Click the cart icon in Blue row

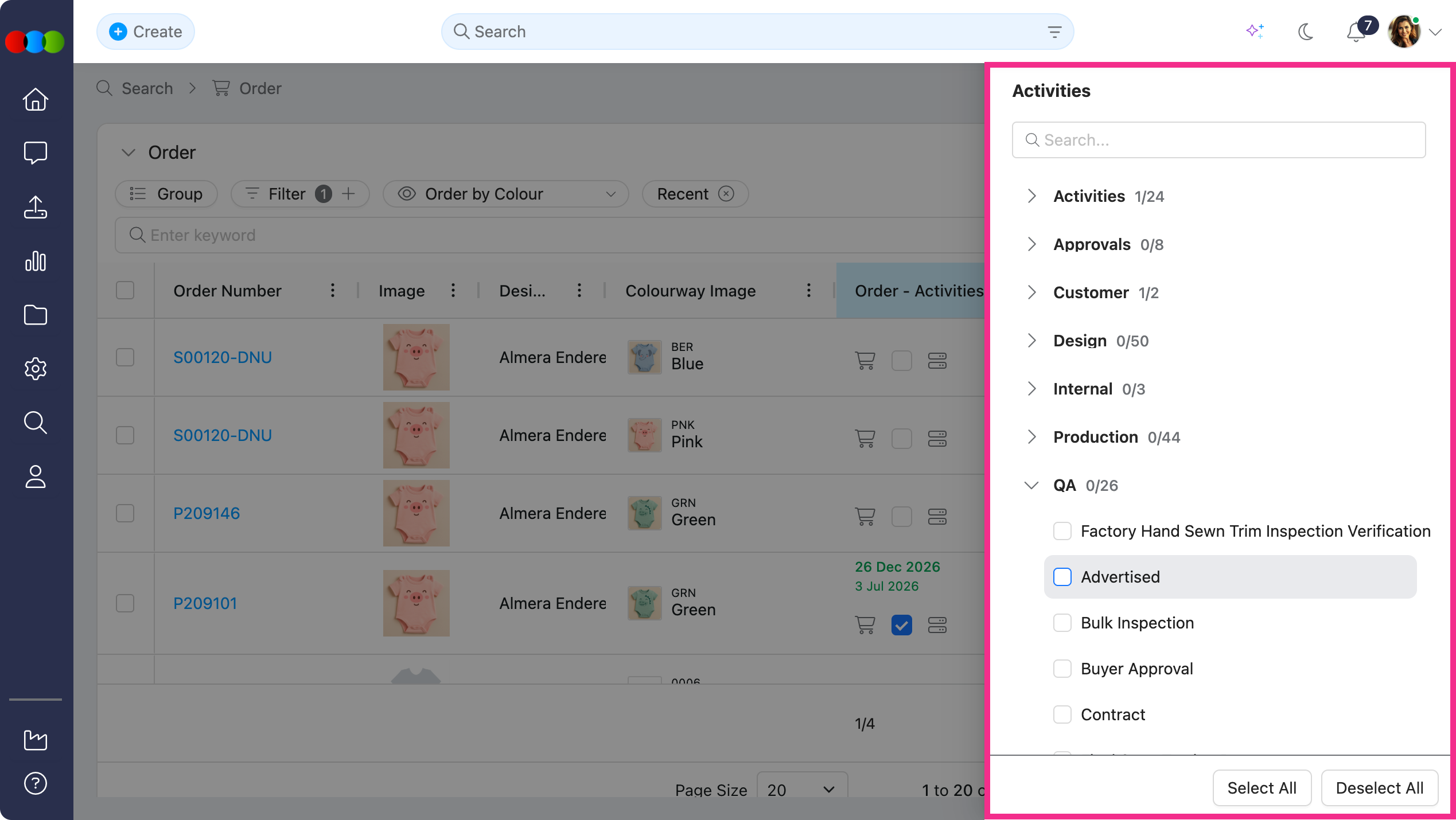pos(865,361)
